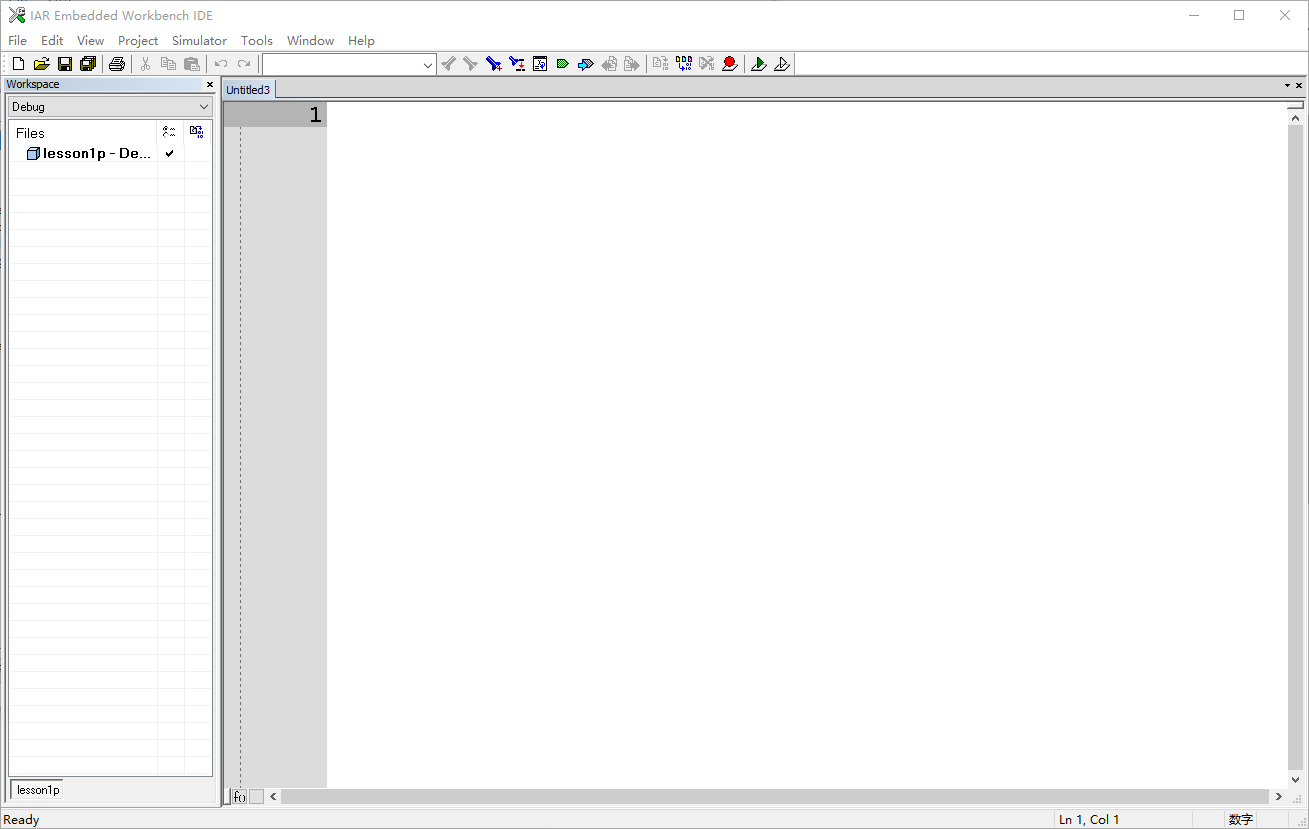Print the document with the printer icon
This screenshot has width=1309, height=829.
[x=117, y=64]
